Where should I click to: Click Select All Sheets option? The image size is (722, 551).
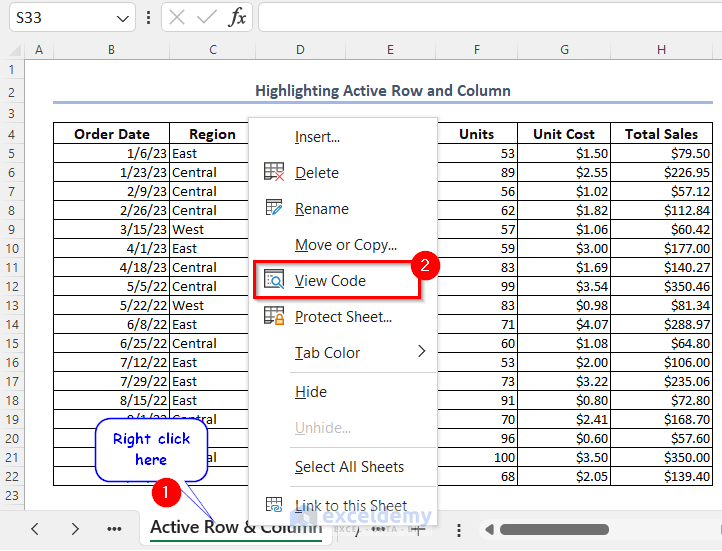[349, 467]
